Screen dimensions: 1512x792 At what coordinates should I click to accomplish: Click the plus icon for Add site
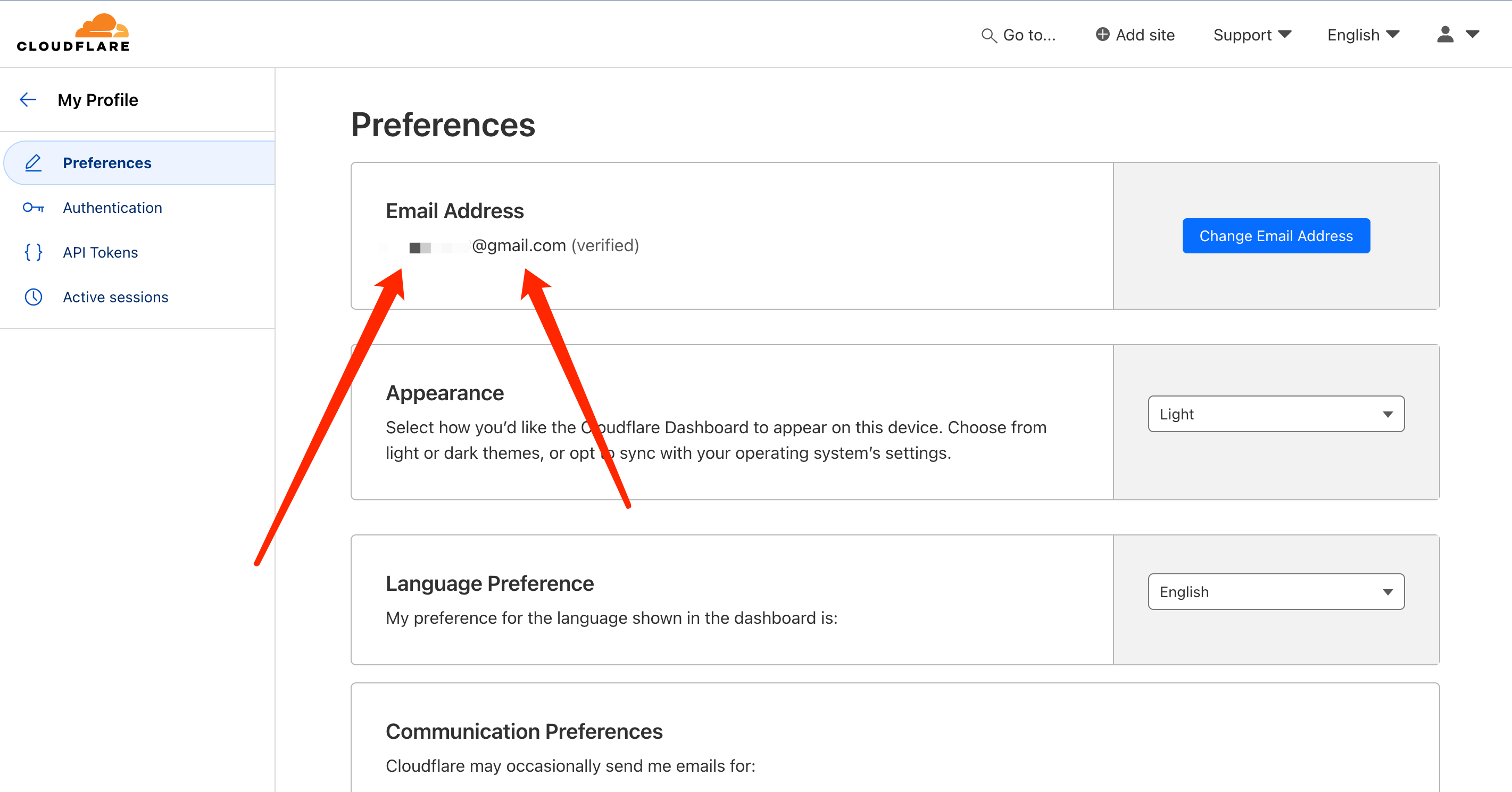[x=1102, y=35]
